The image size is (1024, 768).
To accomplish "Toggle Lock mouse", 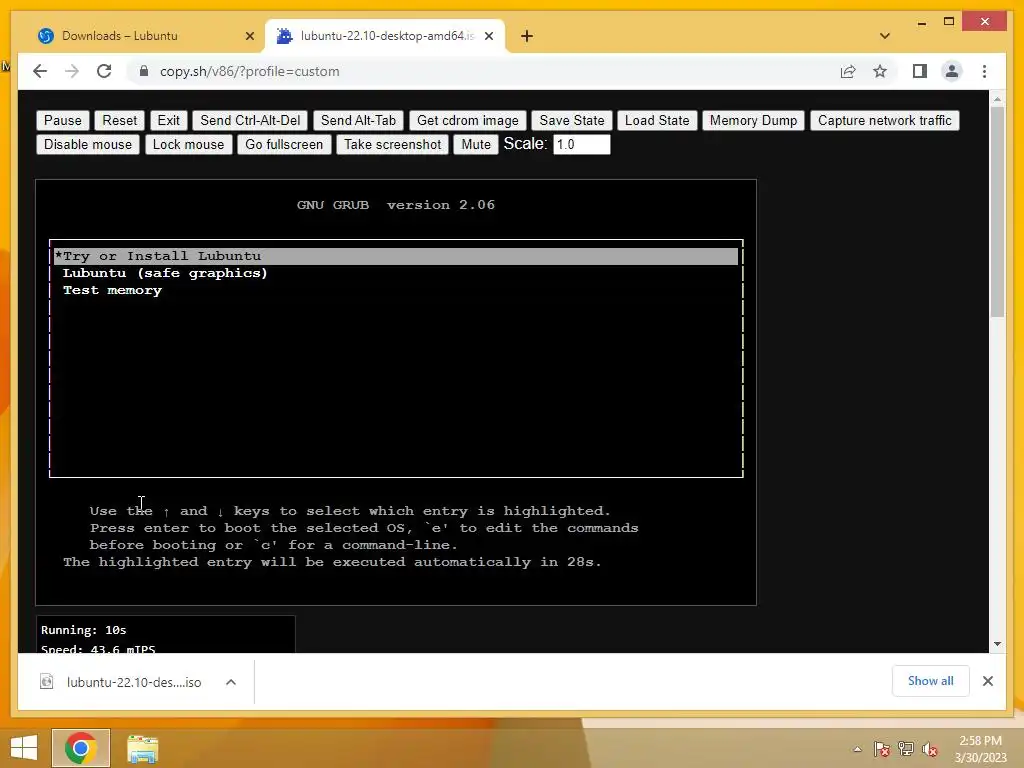I will (188, 144).
